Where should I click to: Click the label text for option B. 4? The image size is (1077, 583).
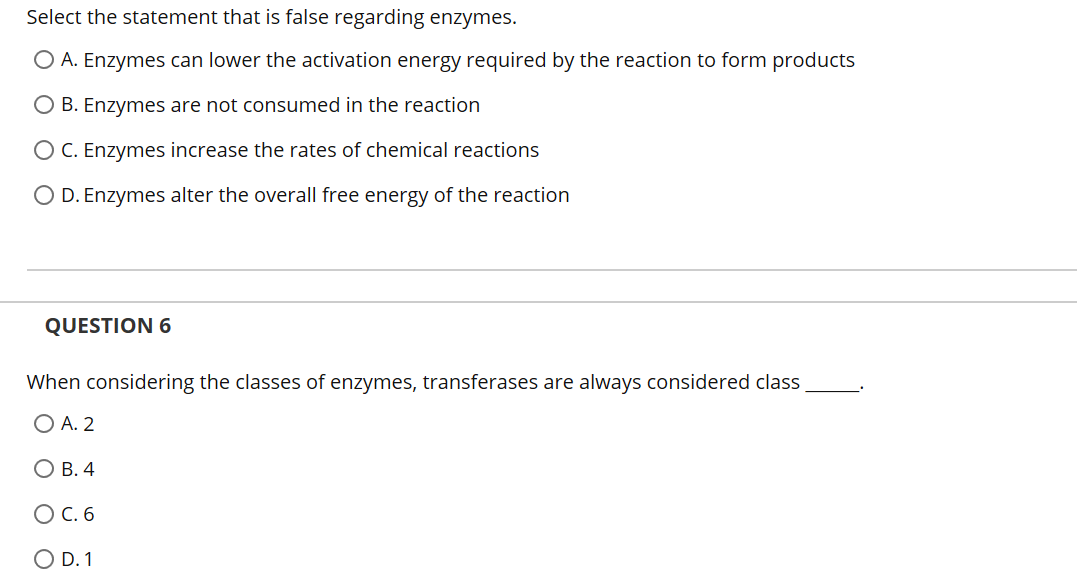pos(77,468)
